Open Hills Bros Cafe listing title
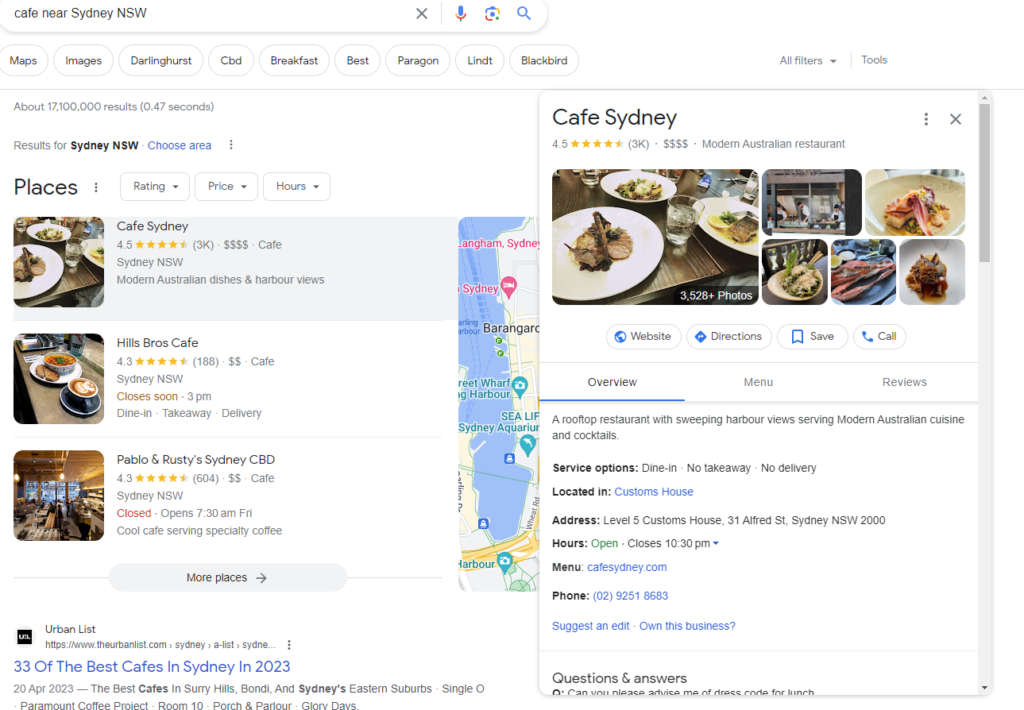Screen dimensions: 1024x710 tap(157, 343)
